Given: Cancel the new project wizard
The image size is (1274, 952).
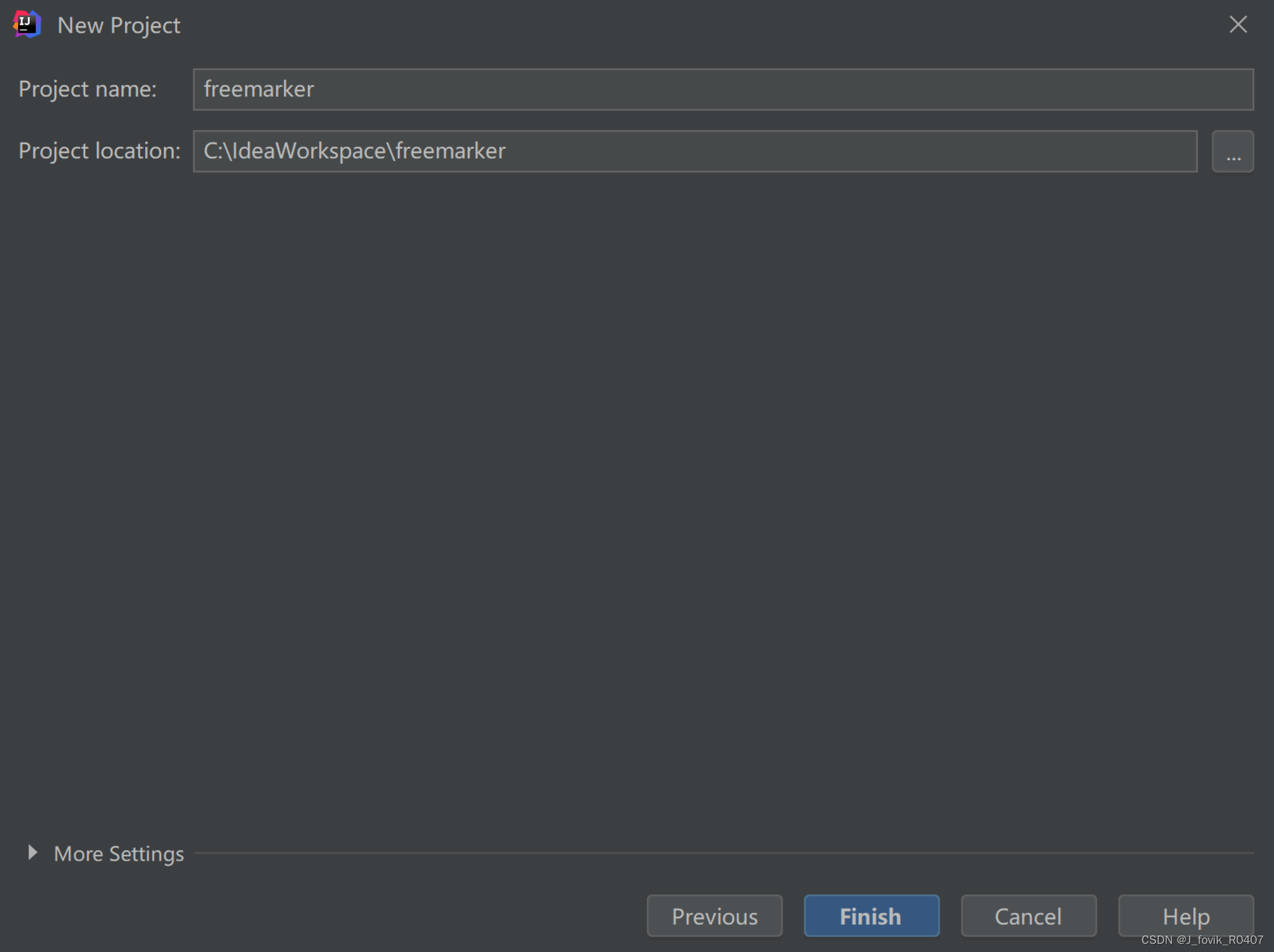Looking at the screenshot, I should 1028,915.
